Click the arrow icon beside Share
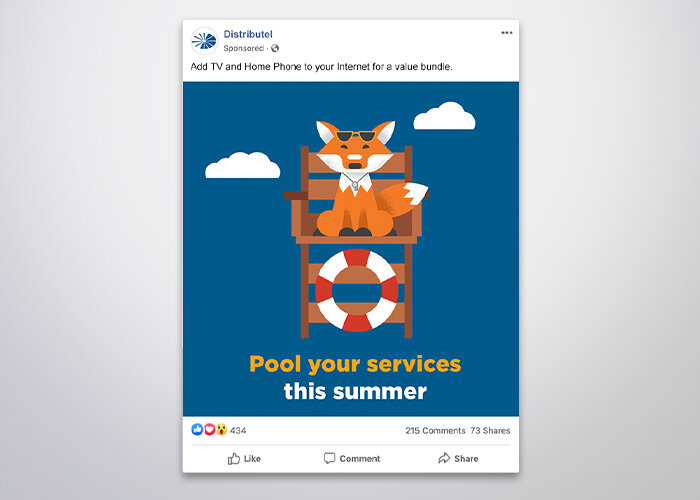 tap(444, 458)
